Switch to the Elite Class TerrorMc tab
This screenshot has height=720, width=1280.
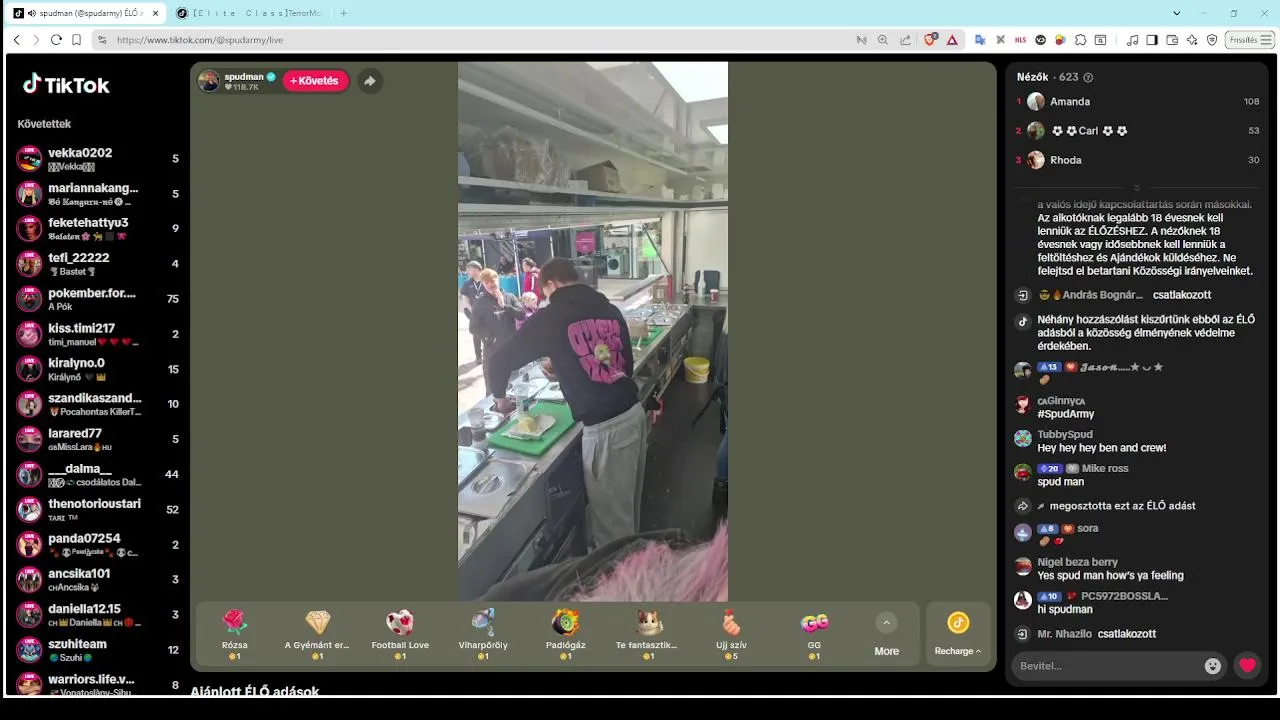click(x=248, y=13)
